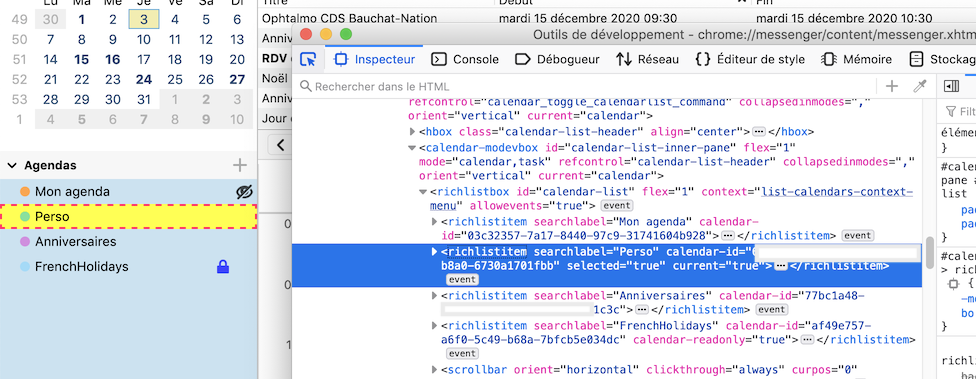
Task: Open the Débogueur tab
Action: pyautogui.click(x=558, y=60)
